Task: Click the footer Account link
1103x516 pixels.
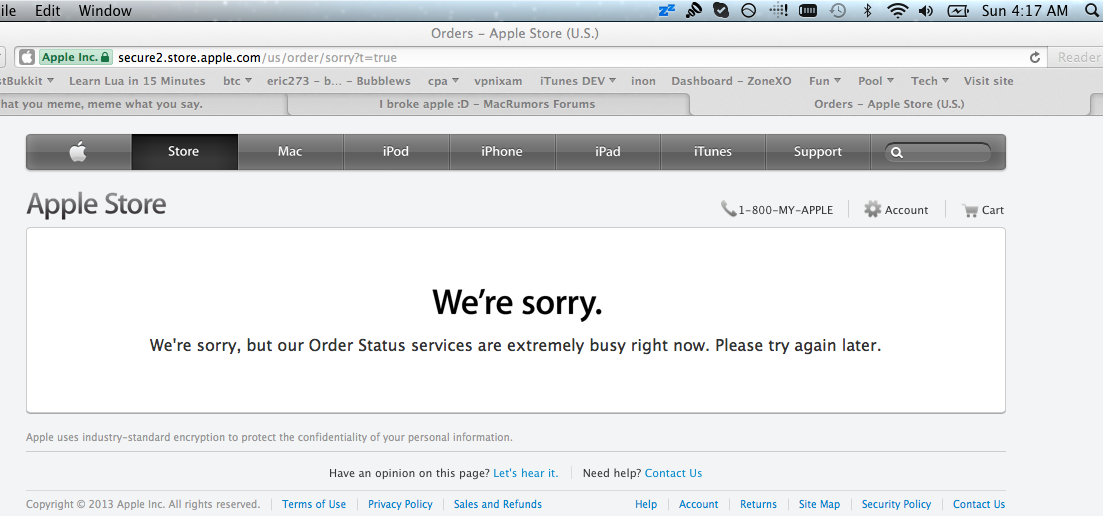Action: 699,504
